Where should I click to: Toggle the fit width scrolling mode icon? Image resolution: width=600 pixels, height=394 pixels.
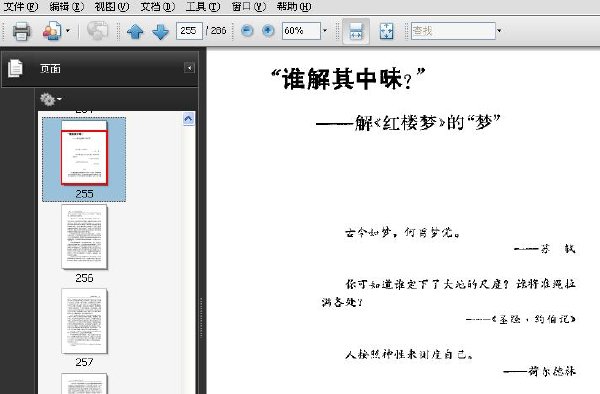(x=356, y=31)
